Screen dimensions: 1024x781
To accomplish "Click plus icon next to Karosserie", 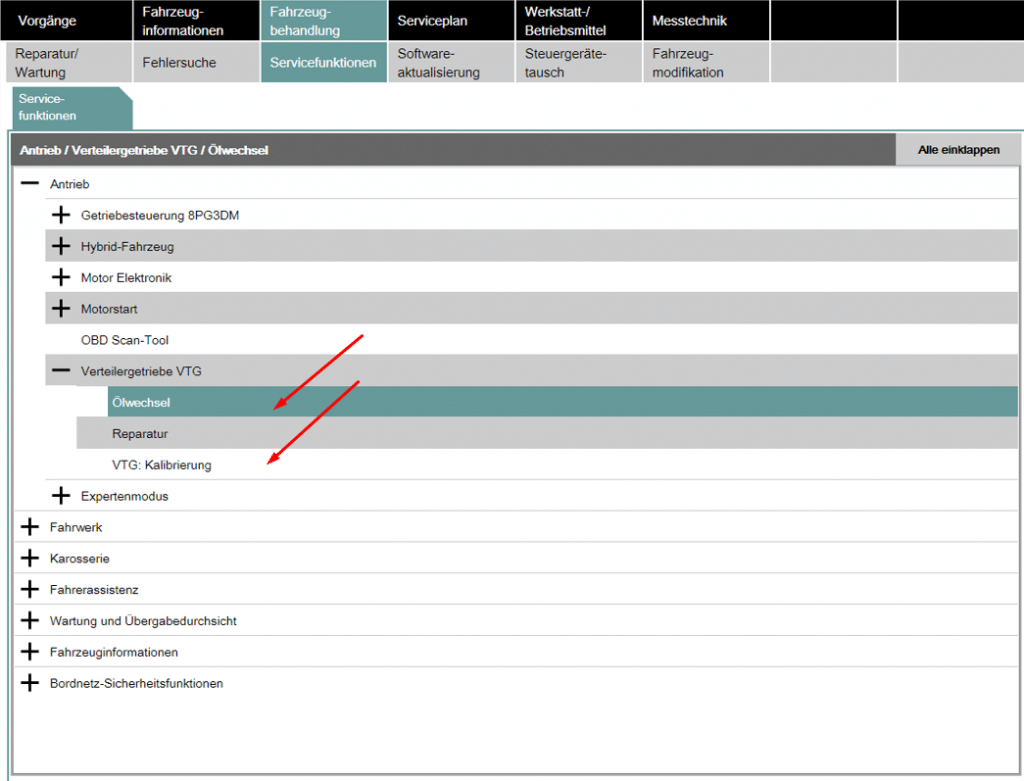I will (x=30, y=558).
